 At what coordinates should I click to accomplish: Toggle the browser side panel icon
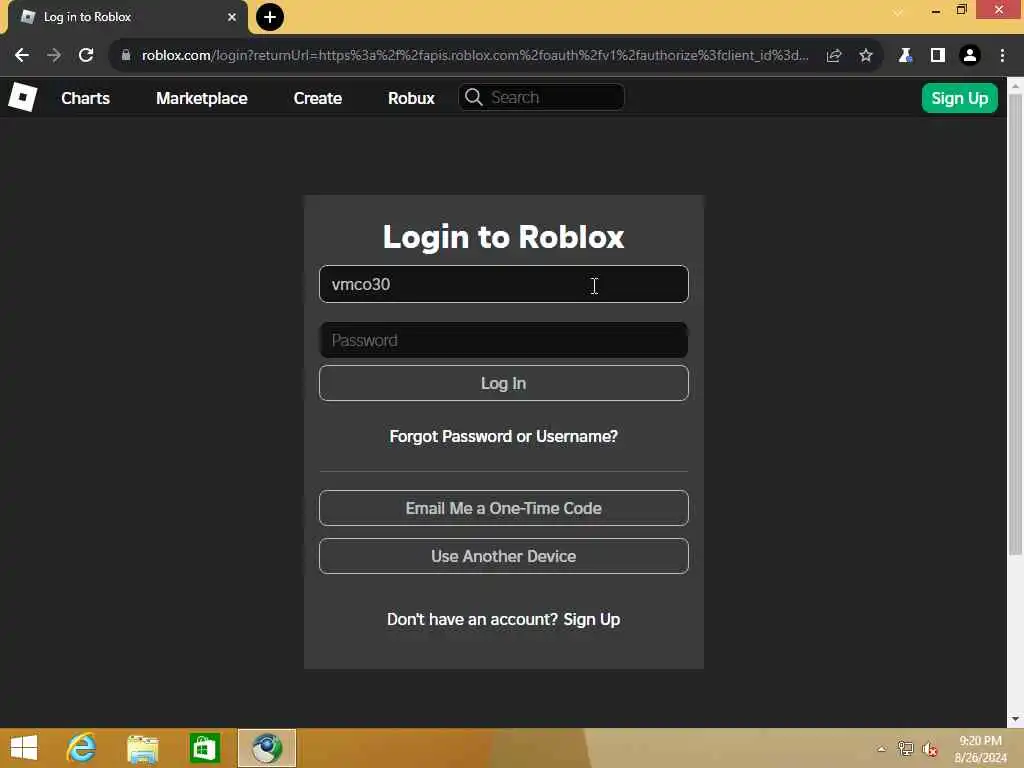pos(938,56)
